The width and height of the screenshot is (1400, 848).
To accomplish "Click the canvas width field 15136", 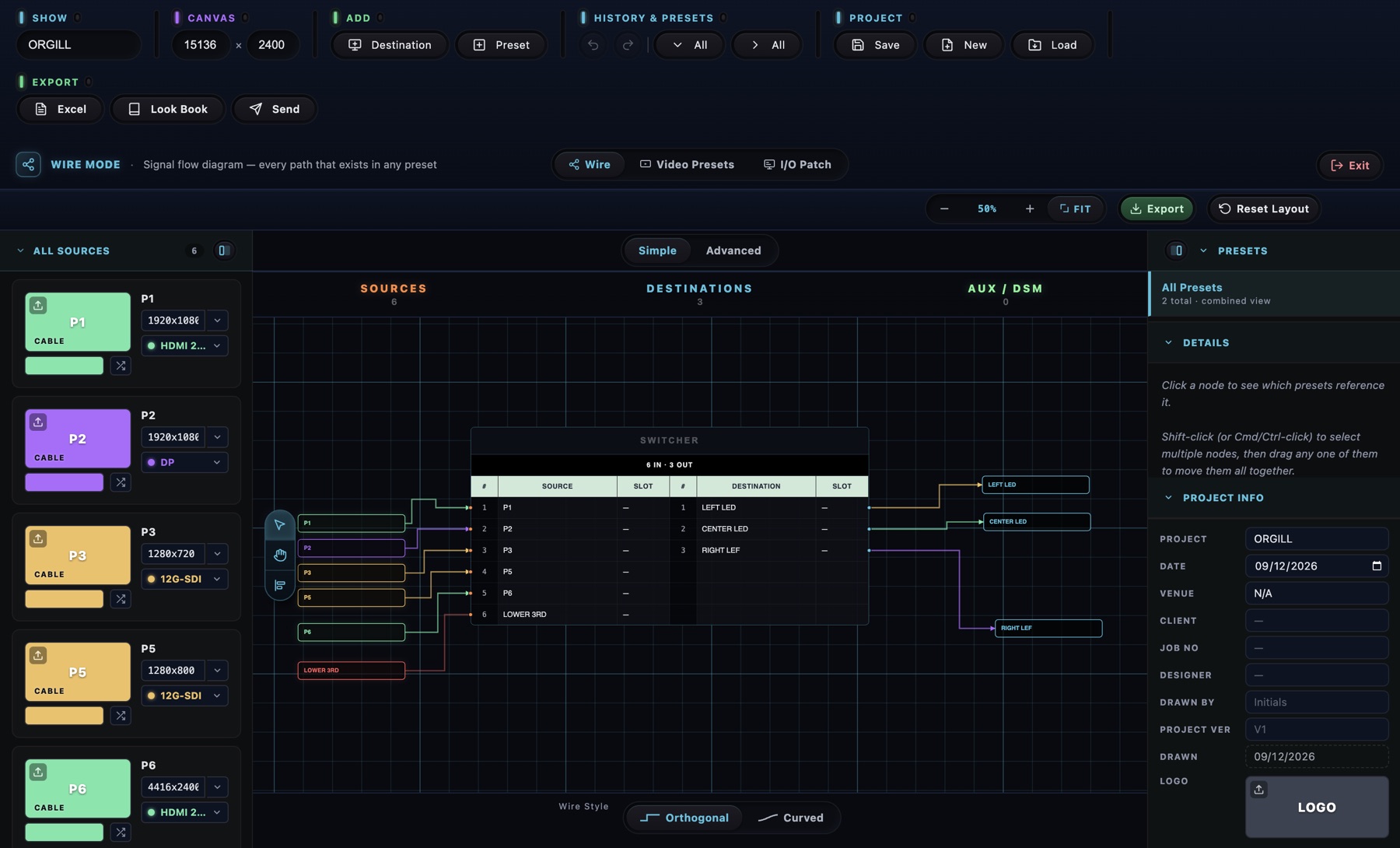I will click(x=201, y=45).
